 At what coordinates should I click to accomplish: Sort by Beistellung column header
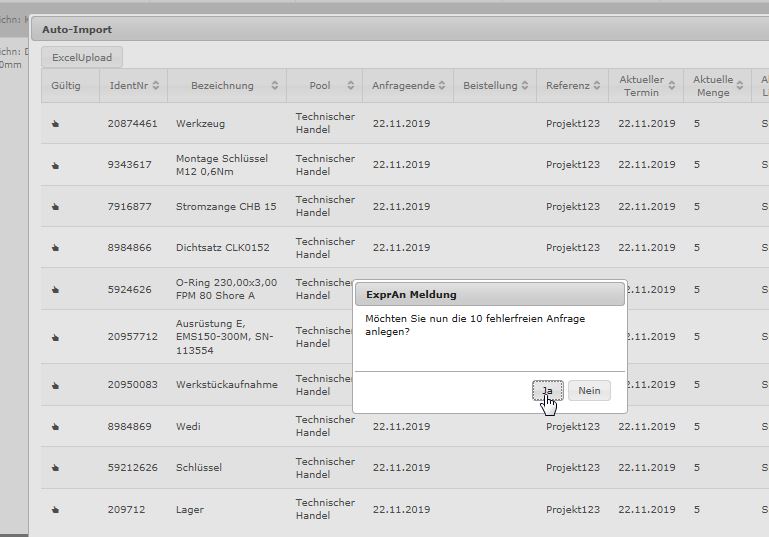pyautogui.click(x=495, y=86)
